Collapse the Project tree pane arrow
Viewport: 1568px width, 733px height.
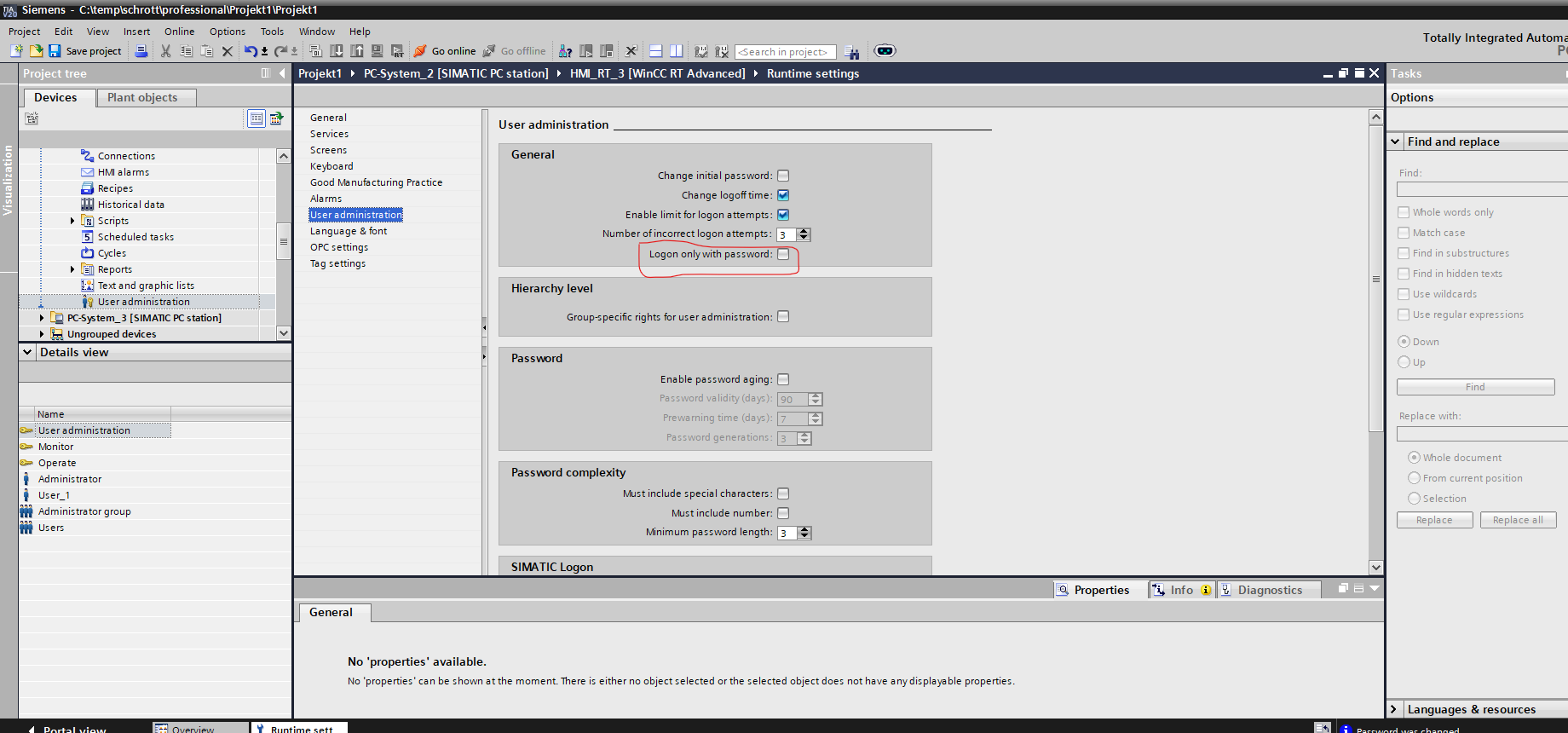tap(282, 73)
